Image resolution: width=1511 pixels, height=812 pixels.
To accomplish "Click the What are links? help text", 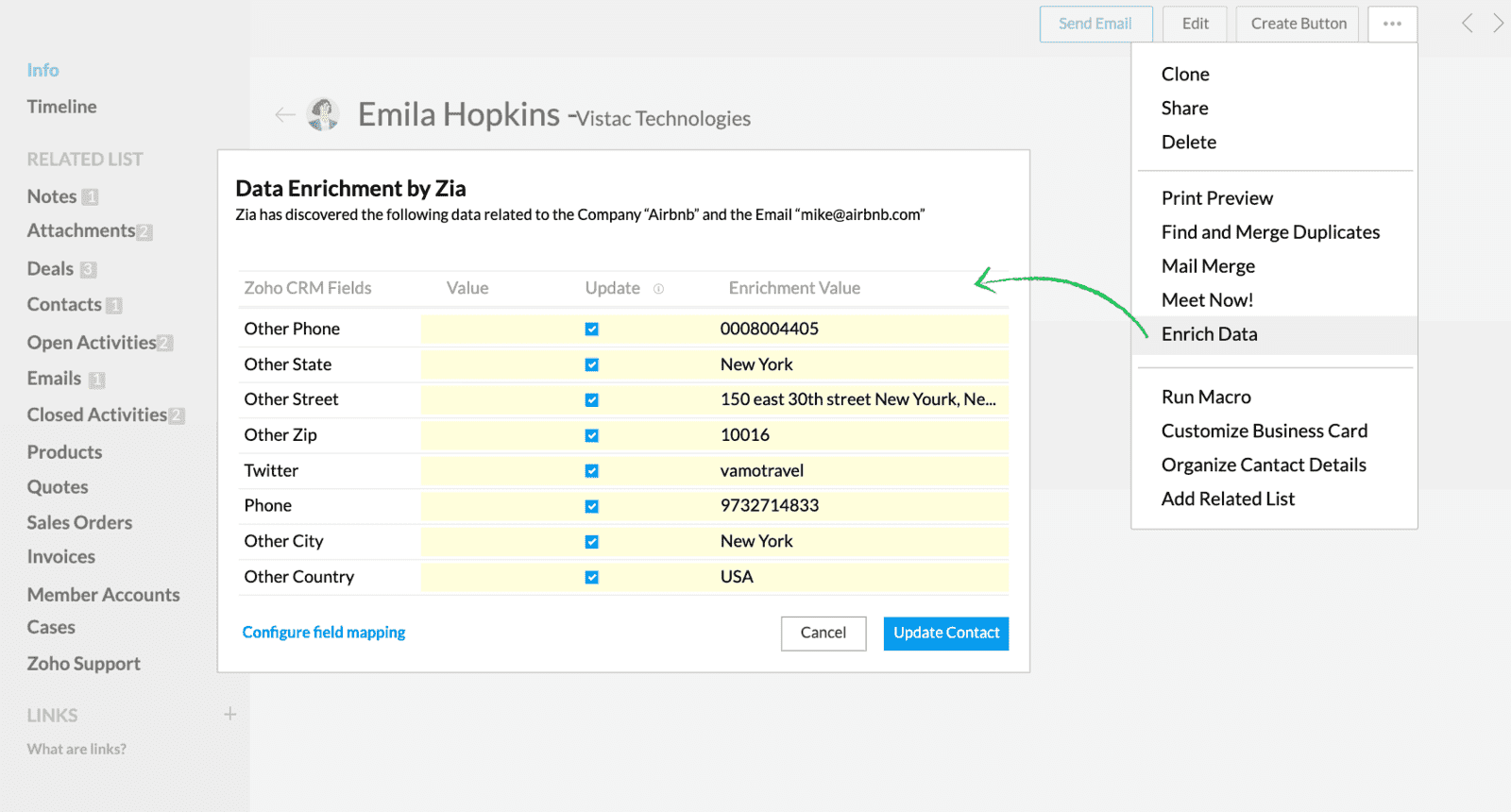I will pos(76,749).
